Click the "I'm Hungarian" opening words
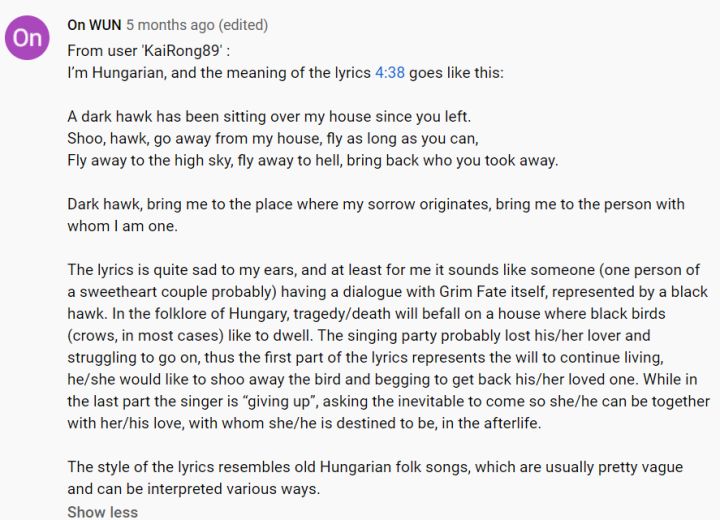 click(115, 73)
